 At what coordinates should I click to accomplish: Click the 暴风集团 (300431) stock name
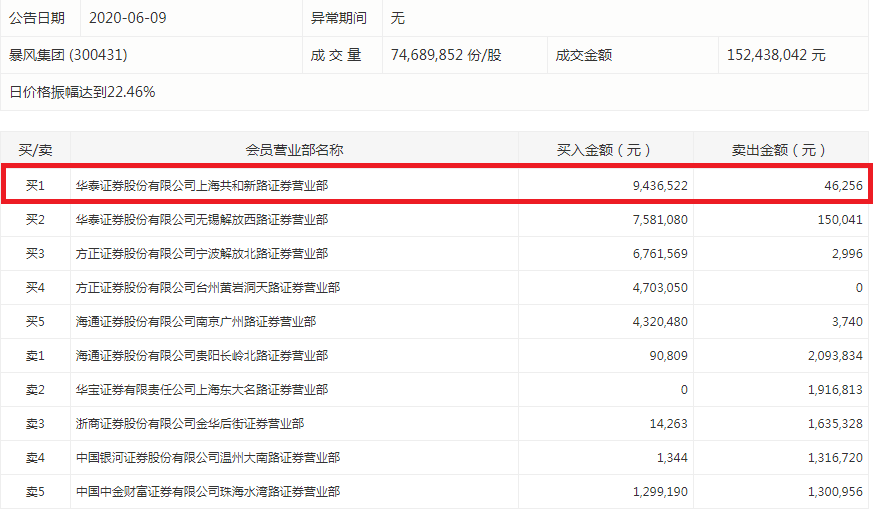(69, 56)
